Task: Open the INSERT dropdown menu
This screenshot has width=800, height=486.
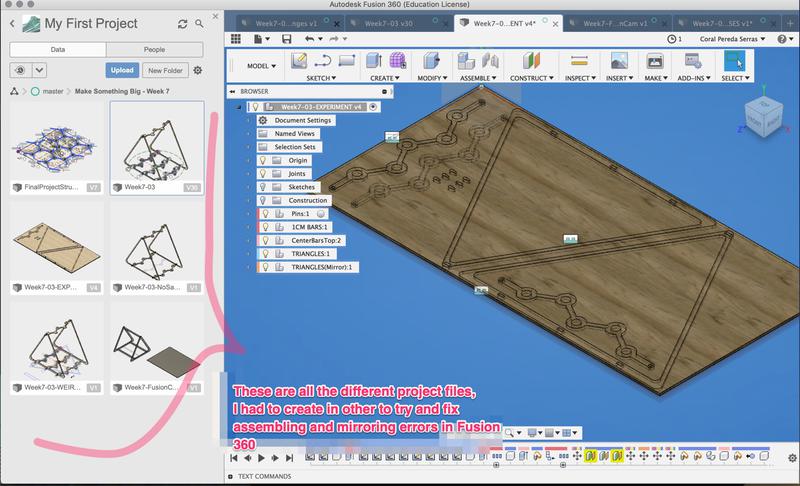Action: [619, 78]
